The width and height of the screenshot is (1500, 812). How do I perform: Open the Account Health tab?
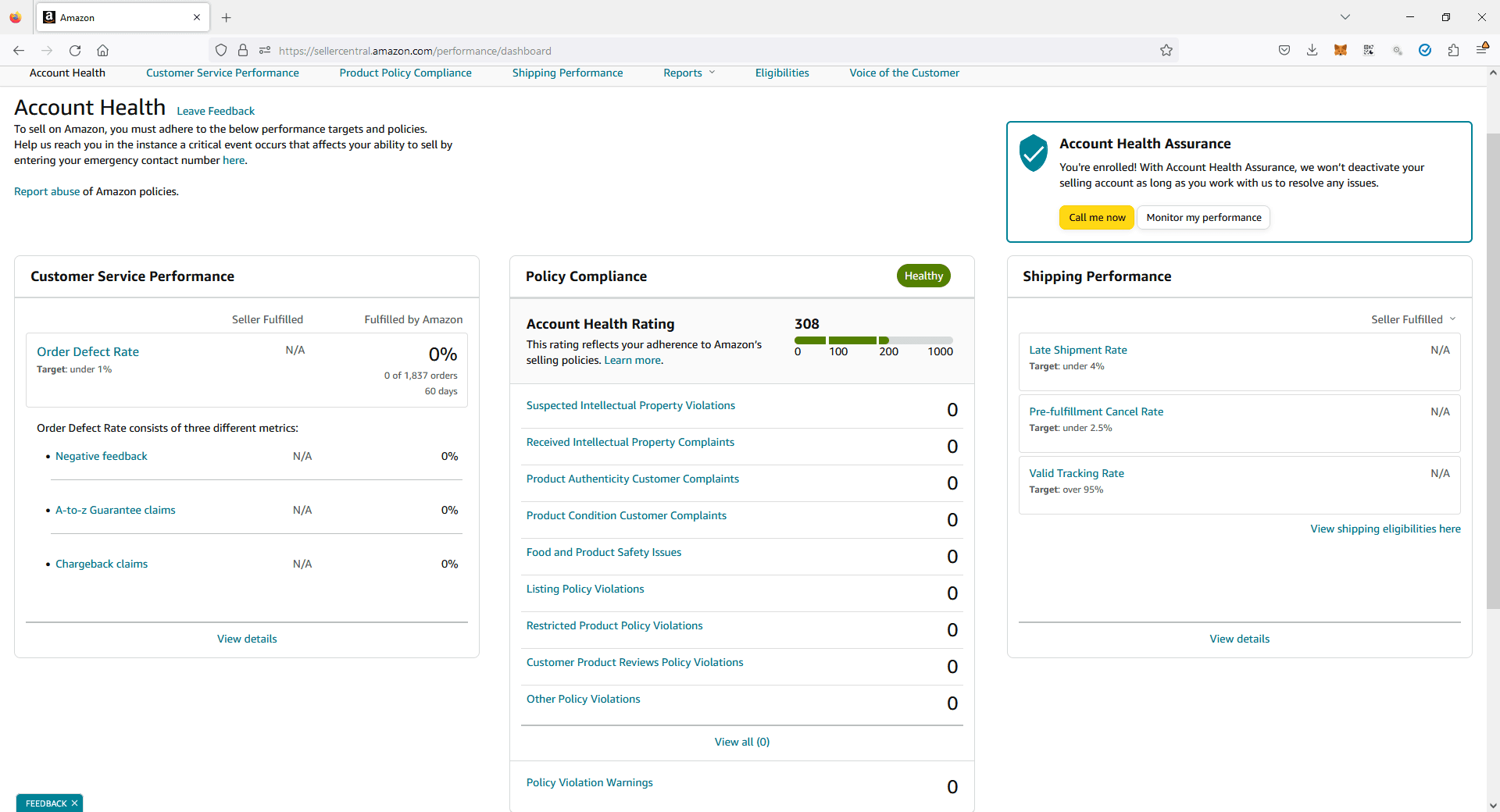click(x=67, y=73)
